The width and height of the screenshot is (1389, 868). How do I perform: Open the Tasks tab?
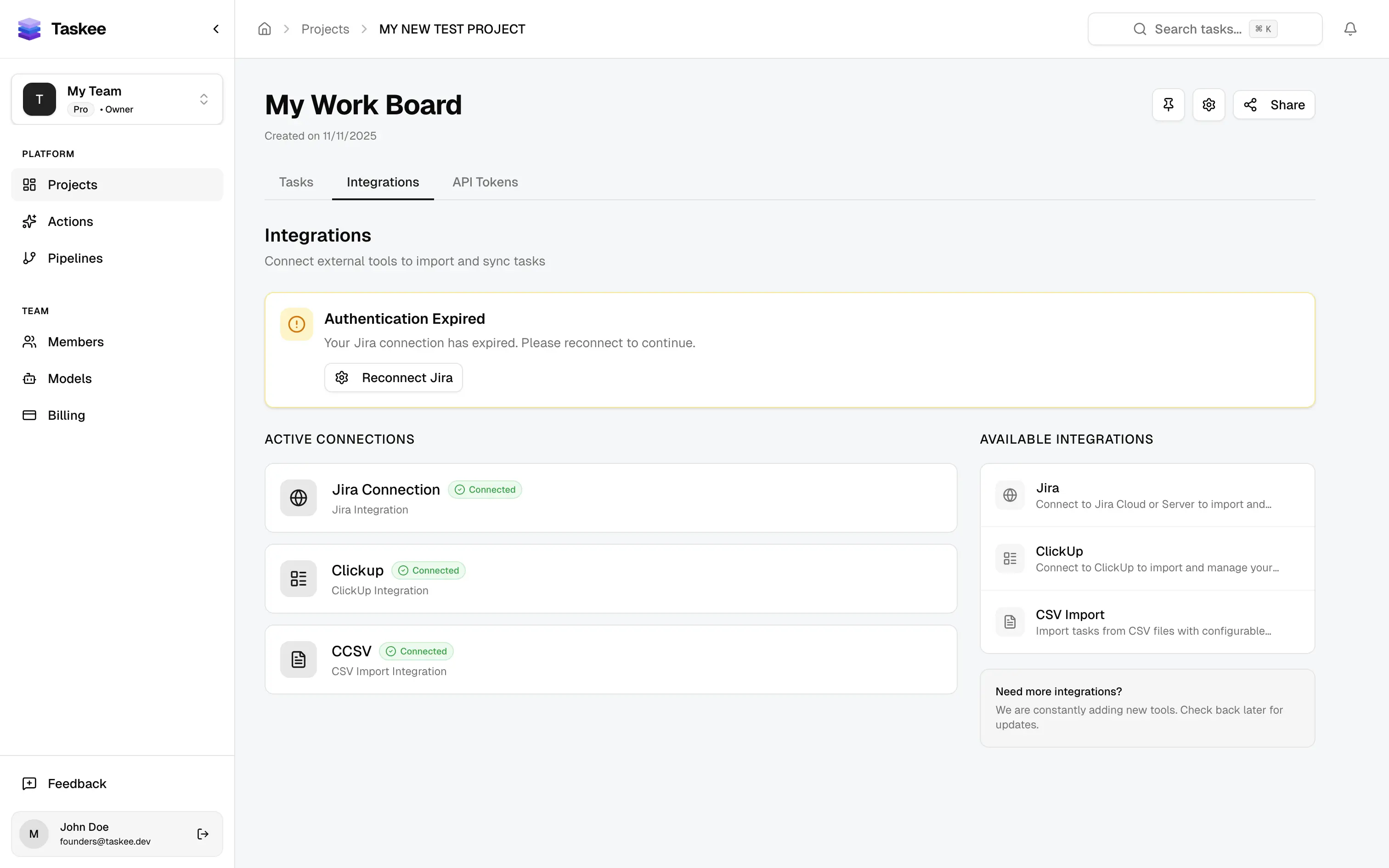pyautogui.click(x=296, y=182)
